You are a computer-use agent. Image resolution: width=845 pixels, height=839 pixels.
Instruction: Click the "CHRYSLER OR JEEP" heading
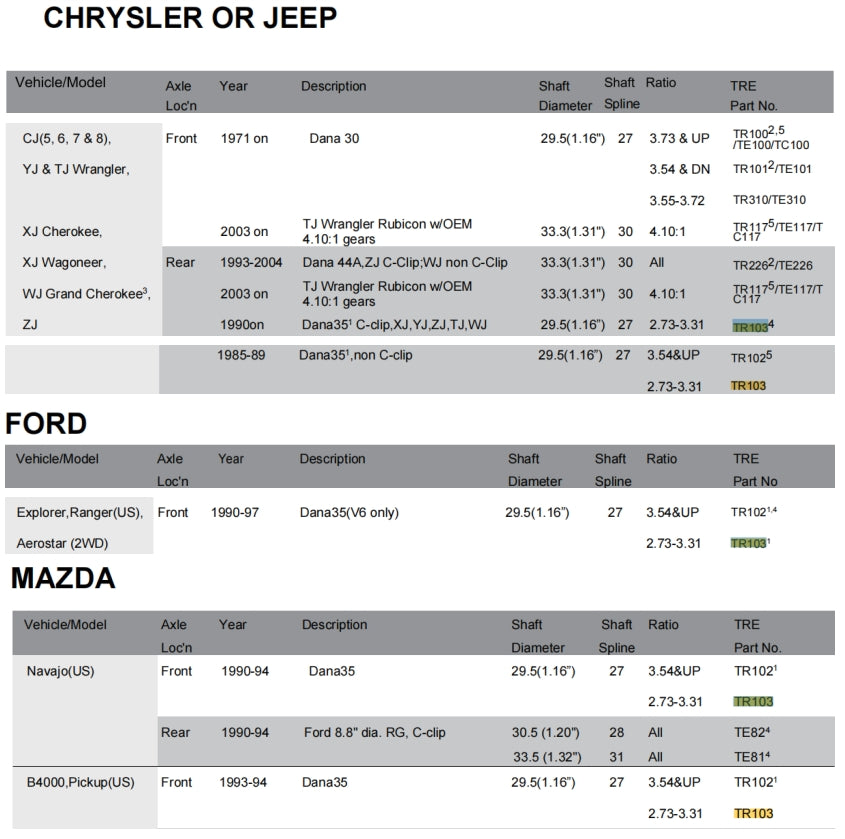(x=190, y=18)
